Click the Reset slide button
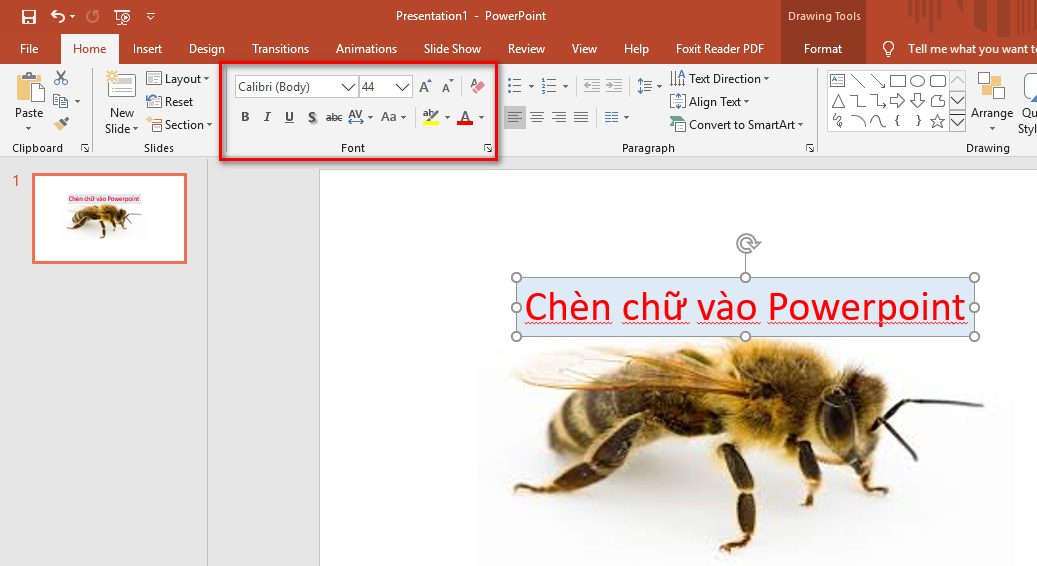 tap(171, 102)
